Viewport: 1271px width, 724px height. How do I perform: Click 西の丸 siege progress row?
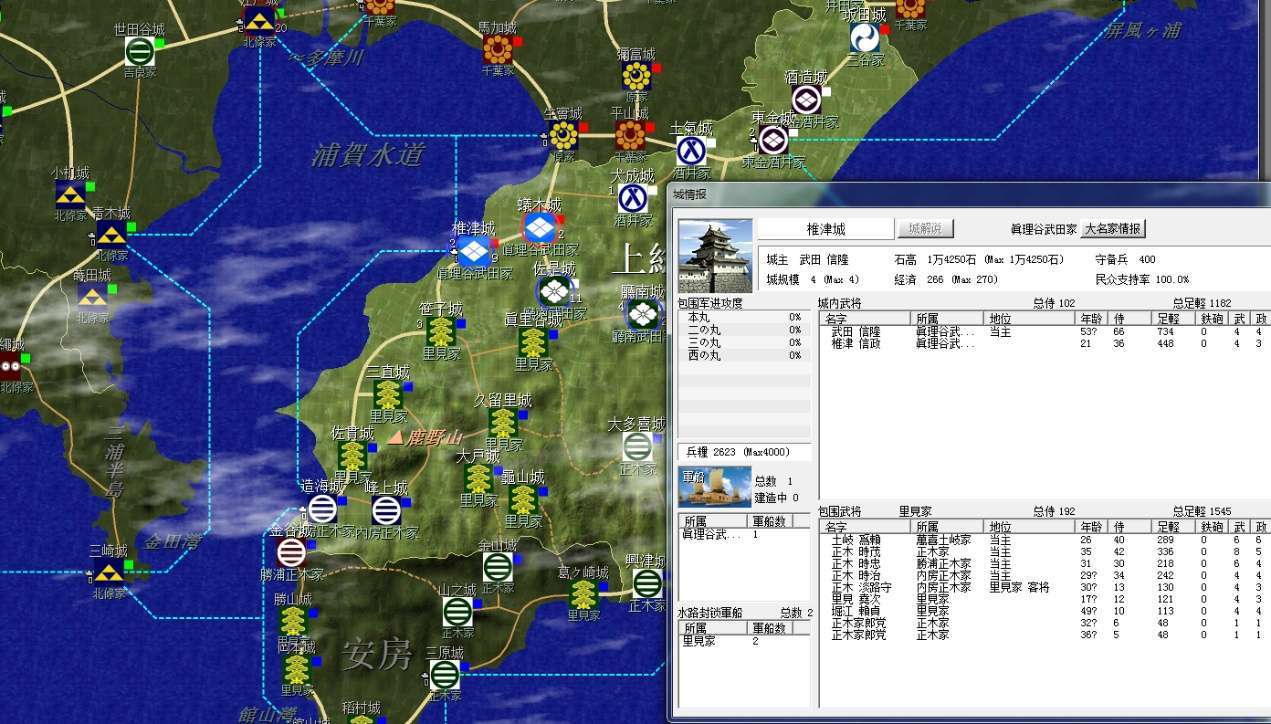point(744,355)
